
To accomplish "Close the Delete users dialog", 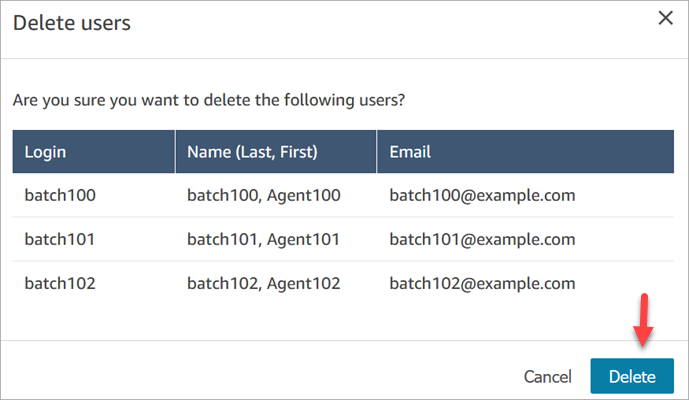I will 664,19.
